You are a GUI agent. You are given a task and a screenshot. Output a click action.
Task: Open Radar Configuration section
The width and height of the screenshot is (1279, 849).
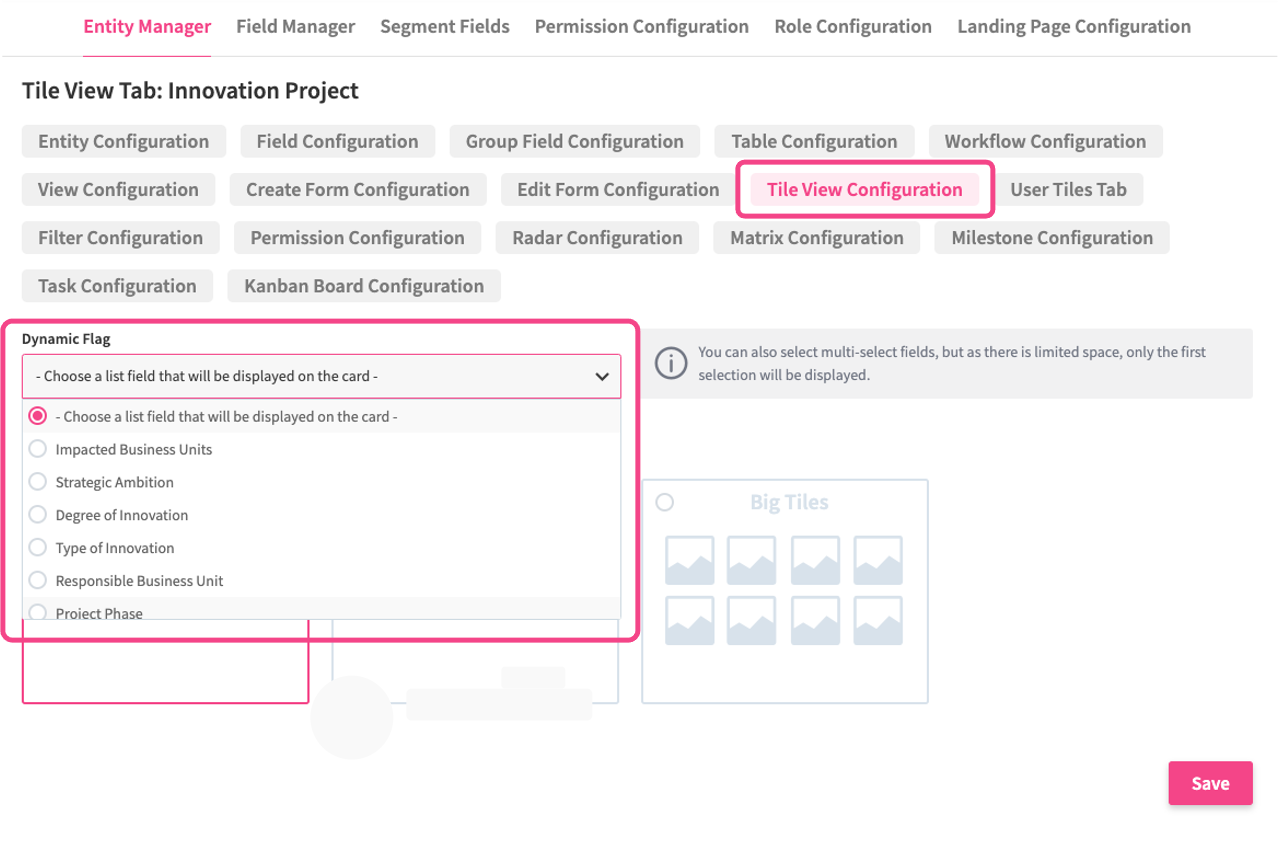point(597,238)
